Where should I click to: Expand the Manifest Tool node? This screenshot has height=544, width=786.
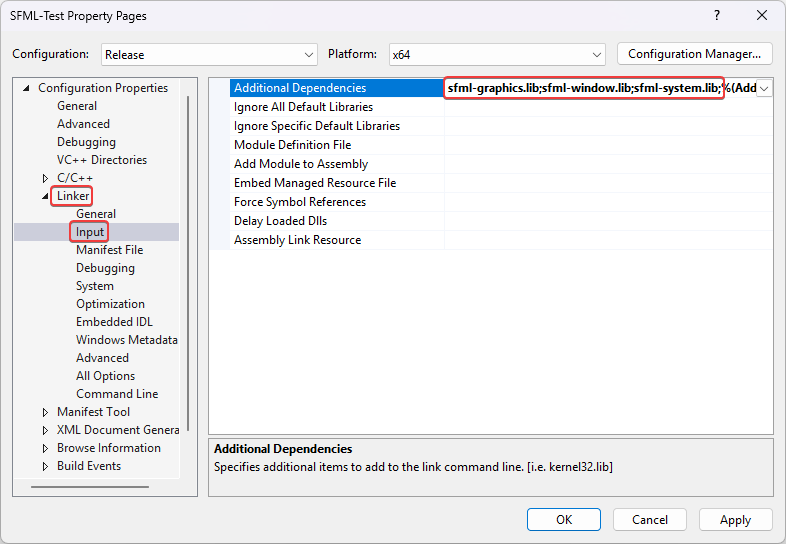(45, 412)
